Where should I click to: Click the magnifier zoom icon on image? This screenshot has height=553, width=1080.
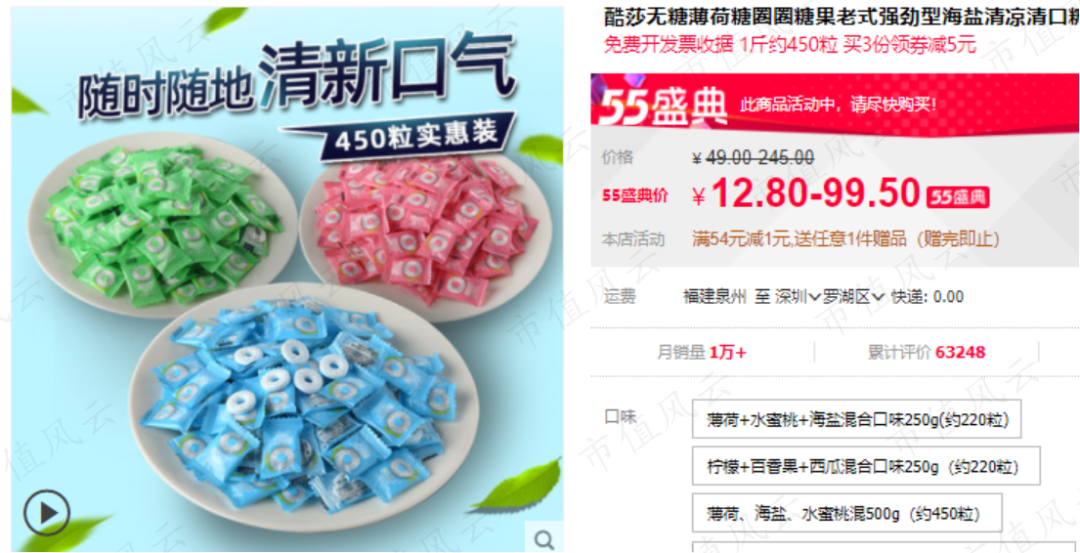point(544,539)
